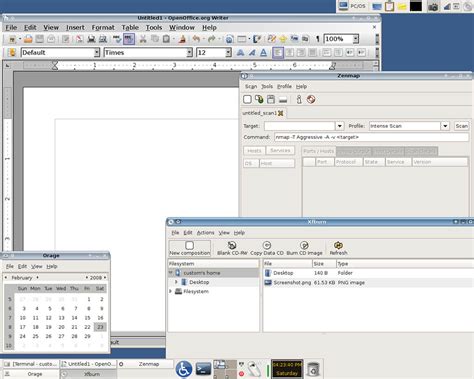Click the Save icon in Writer toolbar
This screenshot has height=379, width=474.
pos(40,39)
